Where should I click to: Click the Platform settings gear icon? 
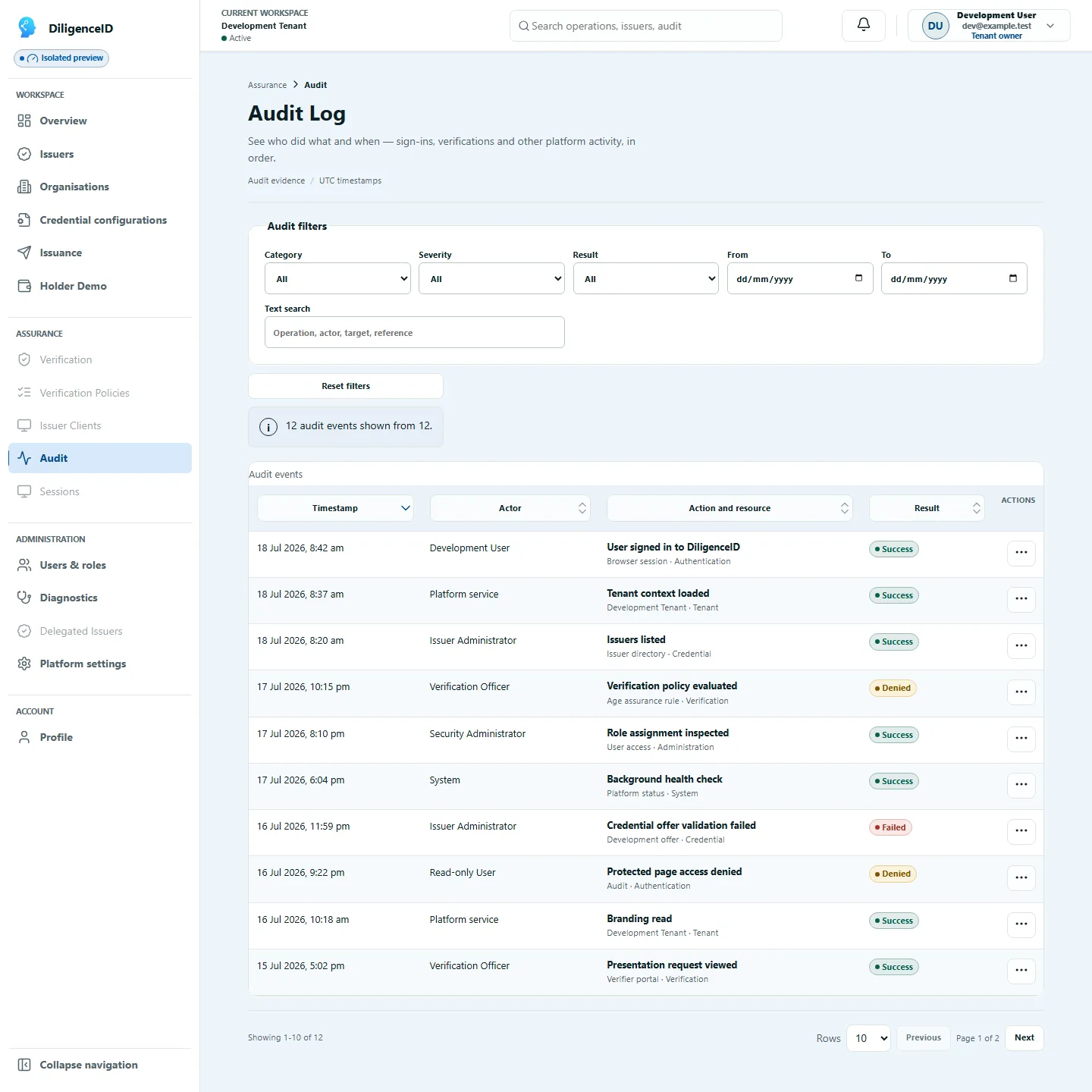tap(24, 664)
